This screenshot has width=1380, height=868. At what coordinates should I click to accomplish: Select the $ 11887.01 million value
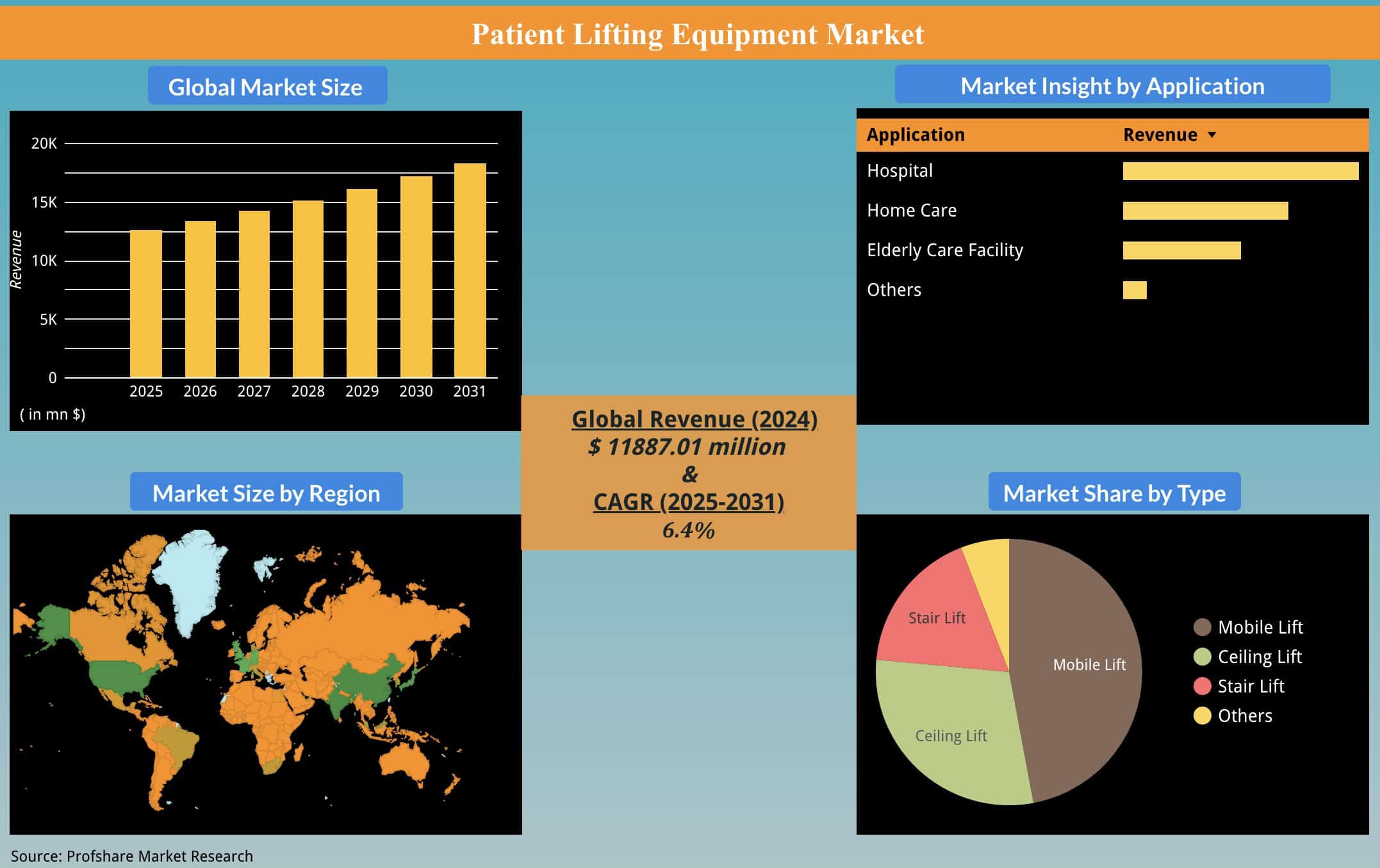pyautogui.click(x=687, y=447)
